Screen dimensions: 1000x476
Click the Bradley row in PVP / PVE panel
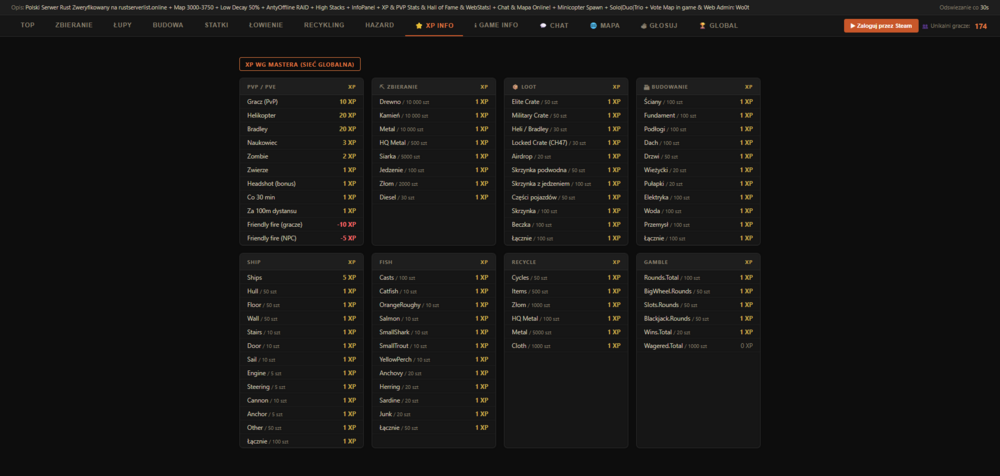(301, 129)
